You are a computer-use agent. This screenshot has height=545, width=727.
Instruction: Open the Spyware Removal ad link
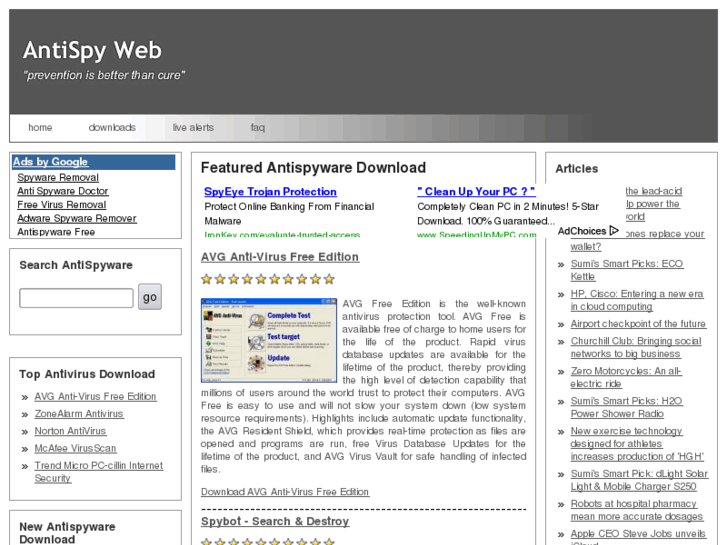click(x=58, y=178)
